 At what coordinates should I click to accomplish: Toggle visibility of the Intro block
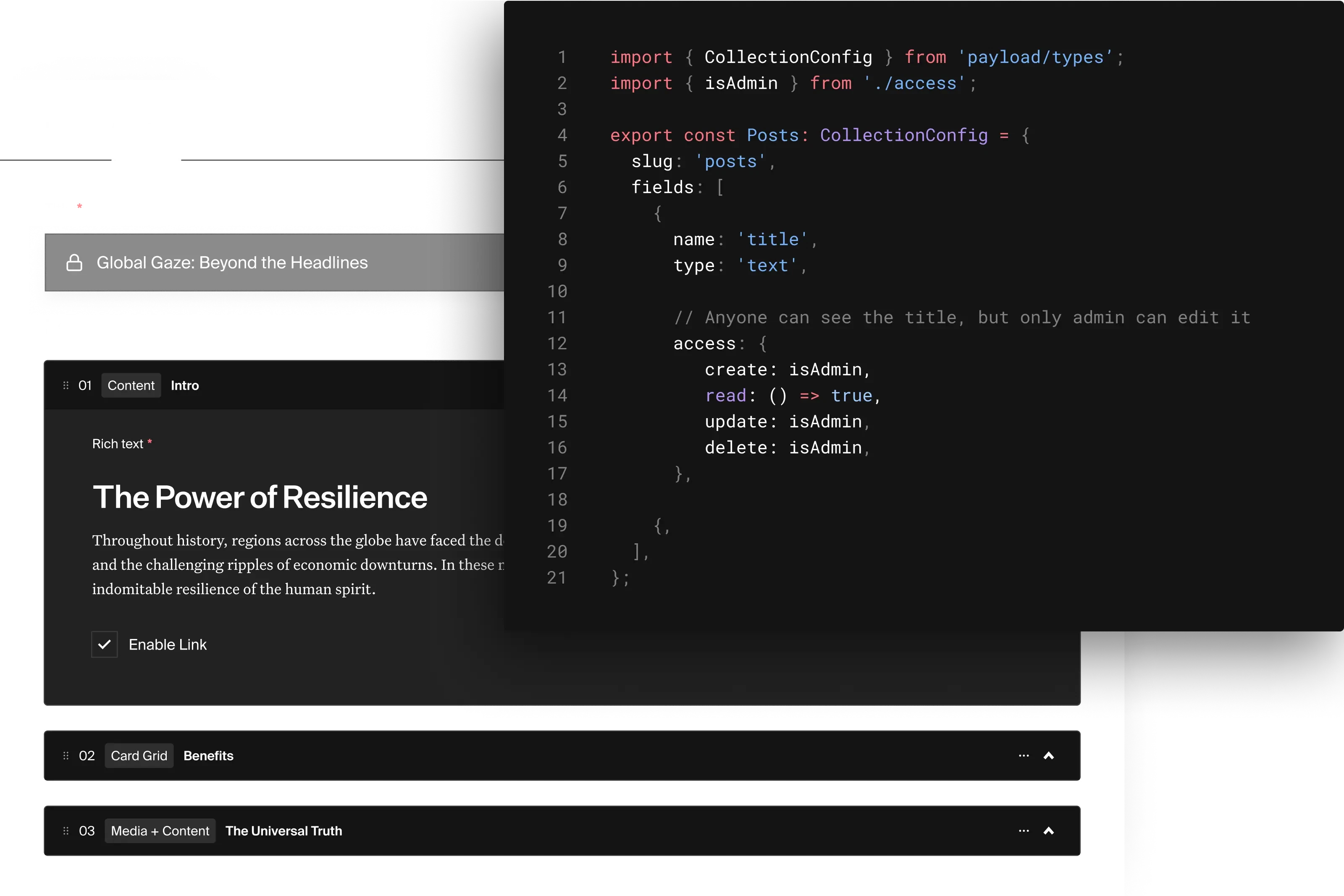coord(1048,385)
